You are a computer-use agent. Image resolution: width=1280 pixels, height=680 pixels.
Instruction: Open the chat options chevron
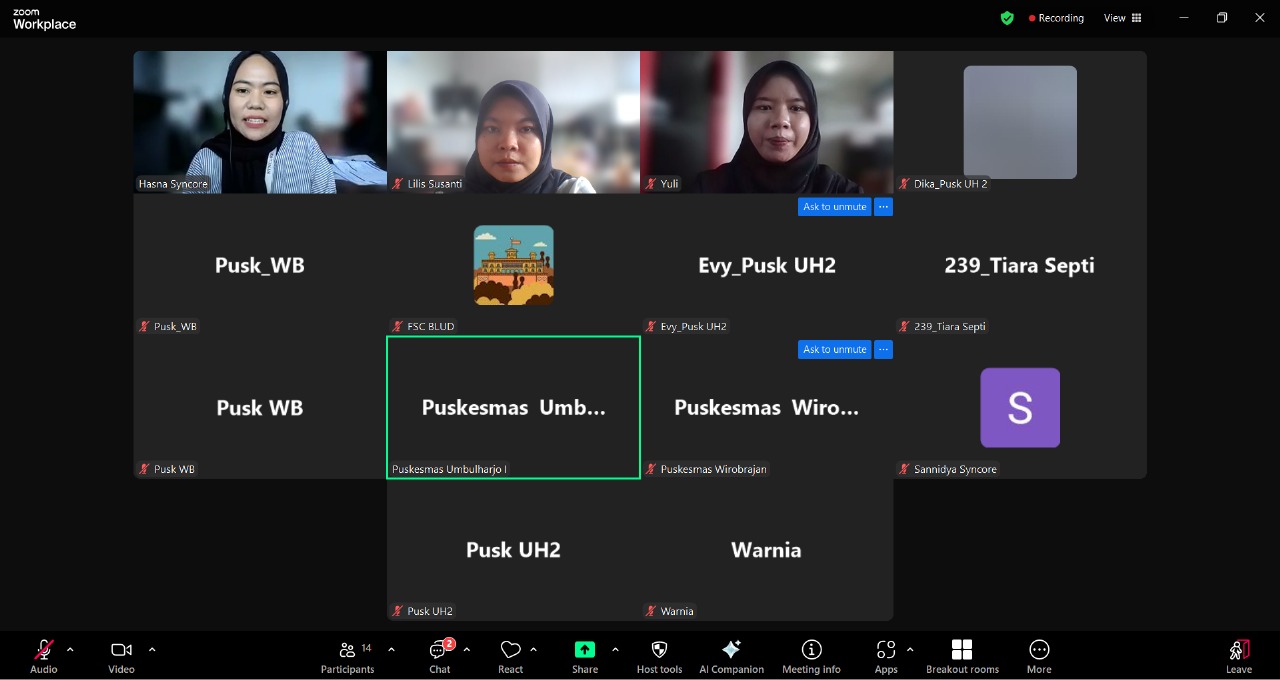click(468, 649)
